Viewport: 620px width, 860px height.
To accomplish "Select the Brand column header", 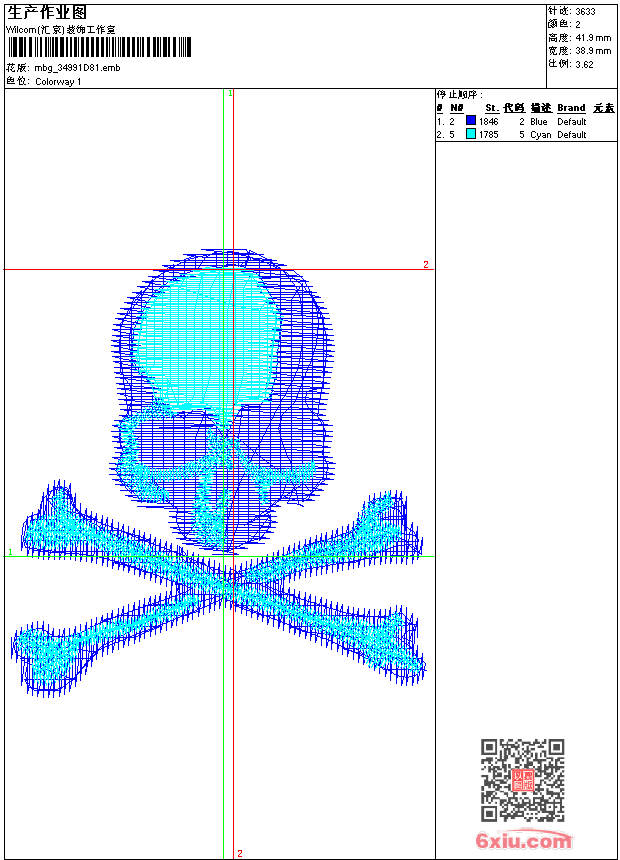I will (571, 108).
